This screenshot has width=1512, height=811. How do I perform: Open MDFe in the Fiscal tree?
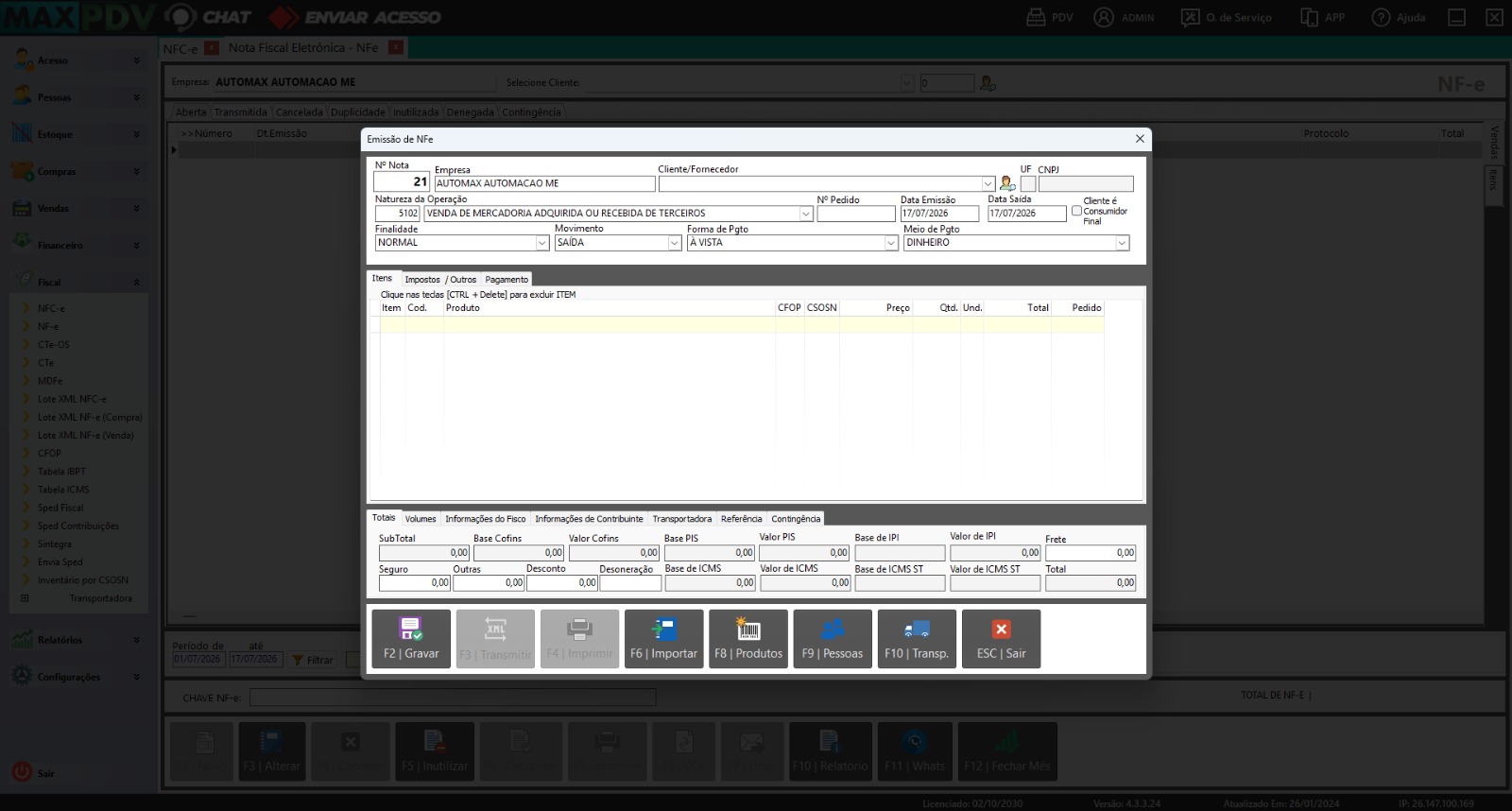[50, 381]
